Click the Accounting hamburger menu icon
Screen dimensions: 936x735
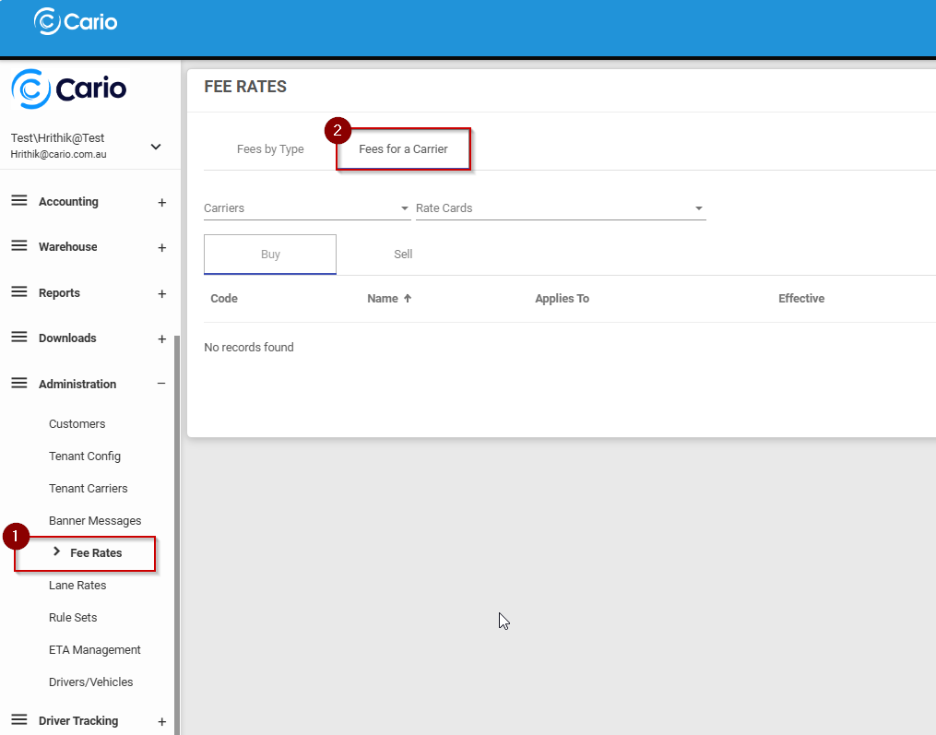click(x=19, y=201)
